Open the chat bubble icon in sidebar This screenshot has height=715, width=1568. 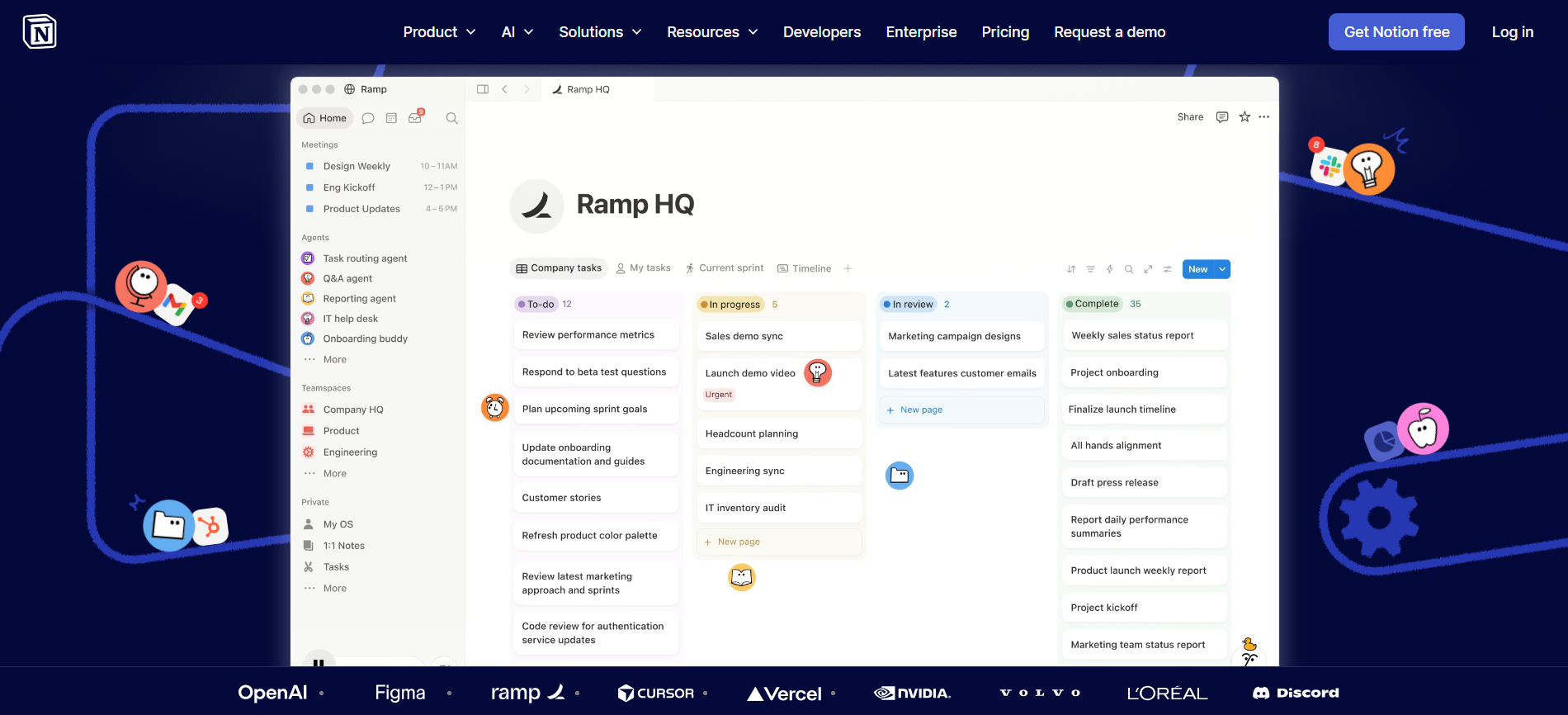pos(368,118)
